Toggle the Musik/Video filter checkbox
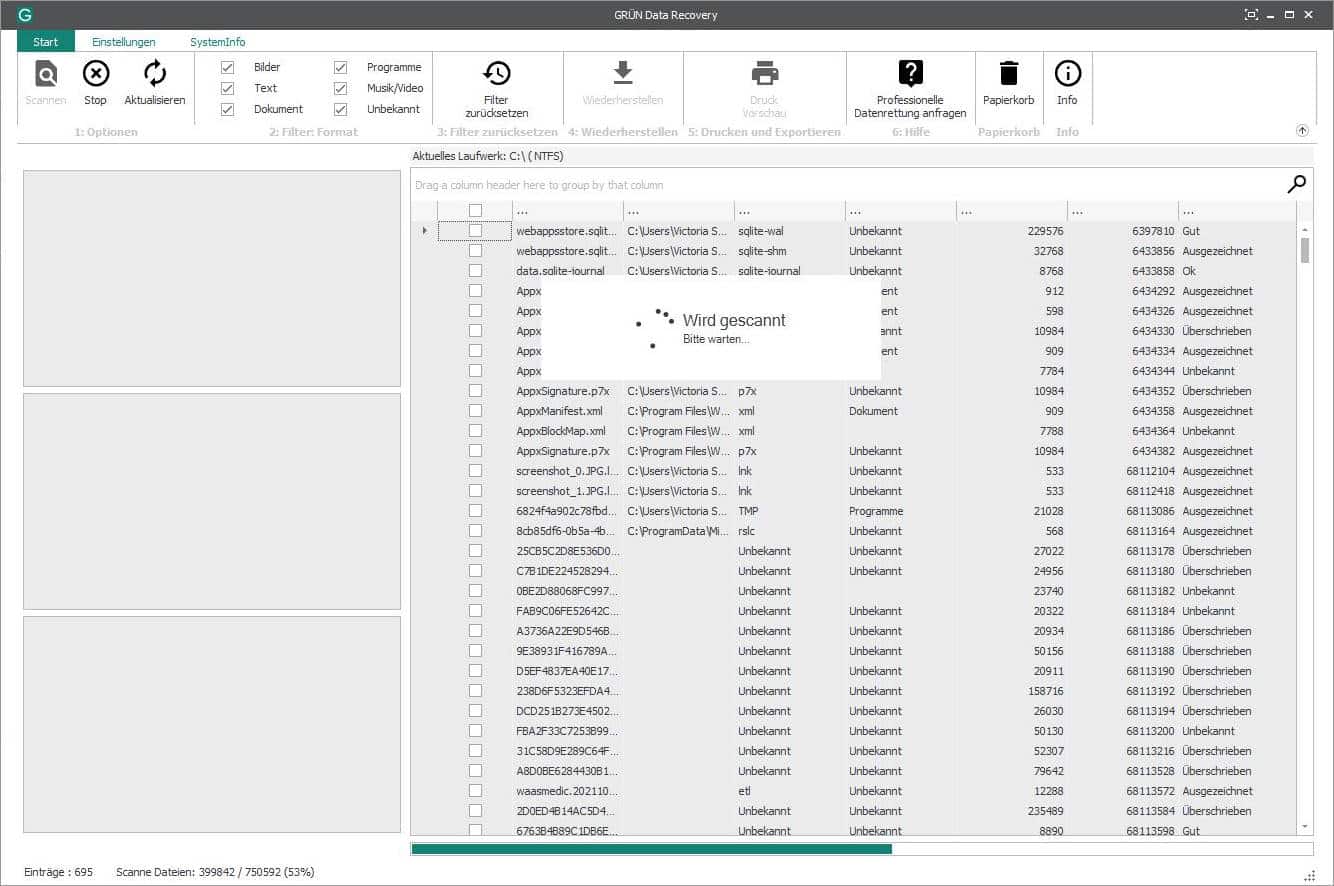Screen dimensions: 1334x886 click(x=340, y=88)
